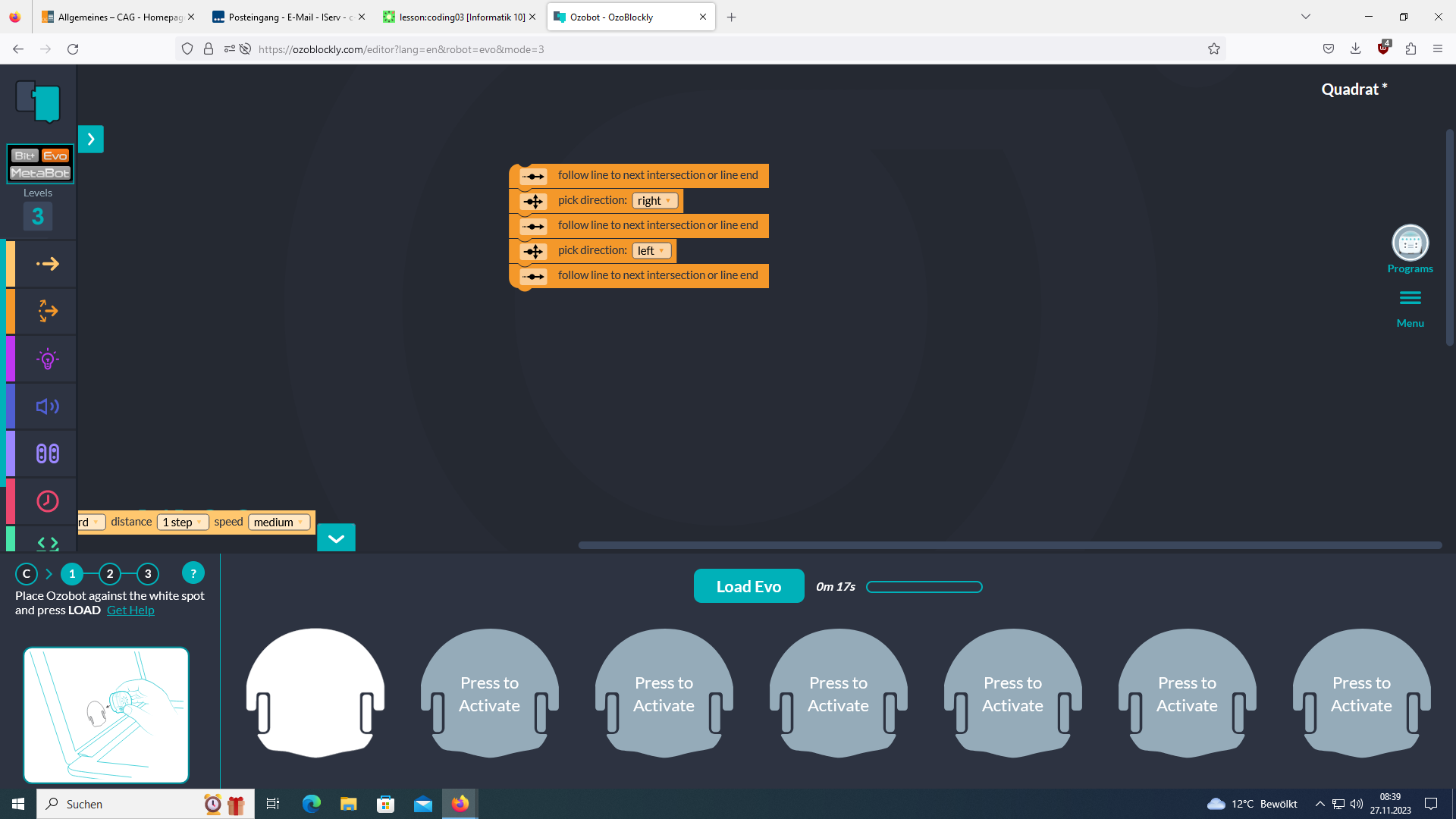Open the 'right' pick direction dropdown
Viewport: 1456px width, 819px height.
(x=654, y=201)
